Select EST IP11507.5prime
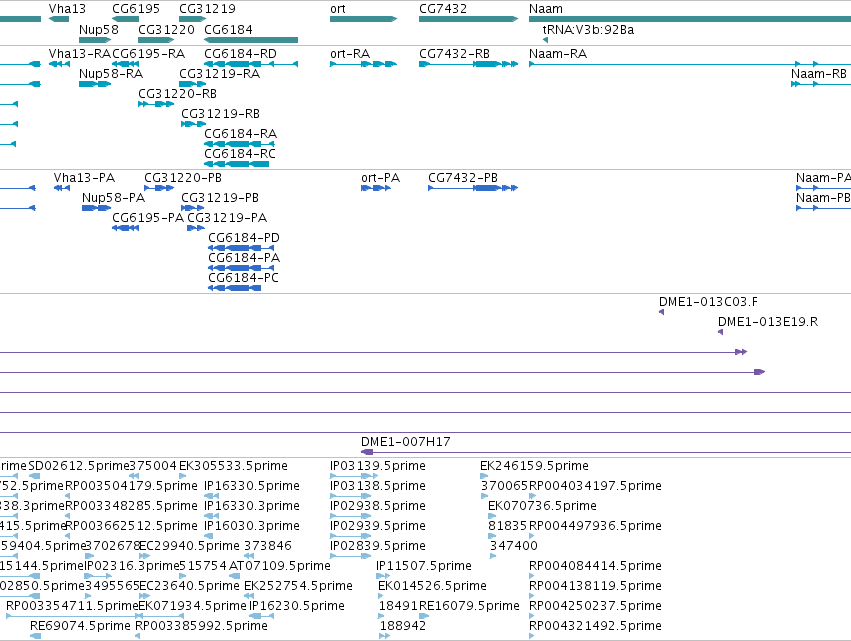This screenshot has width=851, height=641. click(x=383, y=576)
